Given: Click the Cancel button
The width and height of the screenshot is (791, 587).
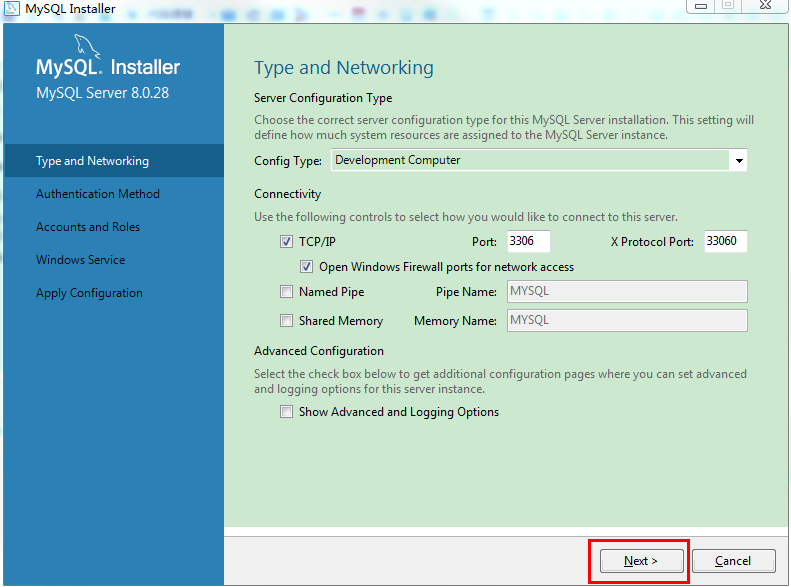Looking at the screenshot, I should (x=733, y=561).
